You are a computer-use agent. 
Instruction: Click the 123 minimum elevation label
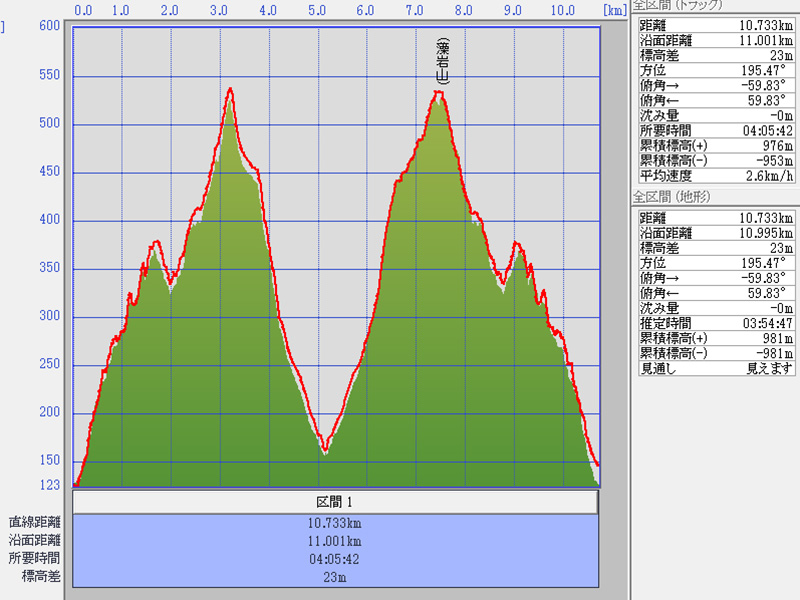pos(49,484)
